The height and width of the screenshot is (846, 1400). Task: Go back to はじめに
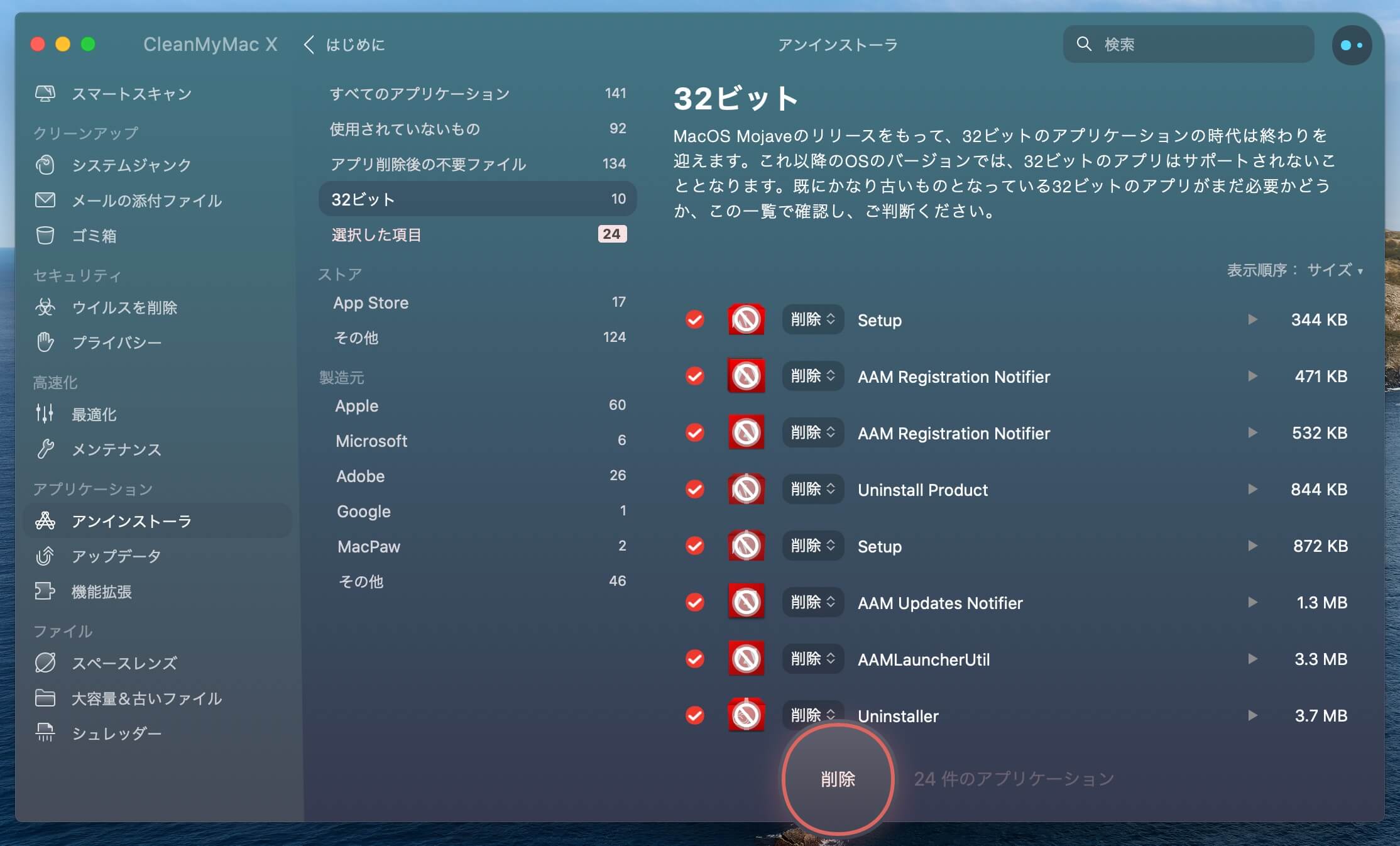pyautogui.click(x=344, y=45)
